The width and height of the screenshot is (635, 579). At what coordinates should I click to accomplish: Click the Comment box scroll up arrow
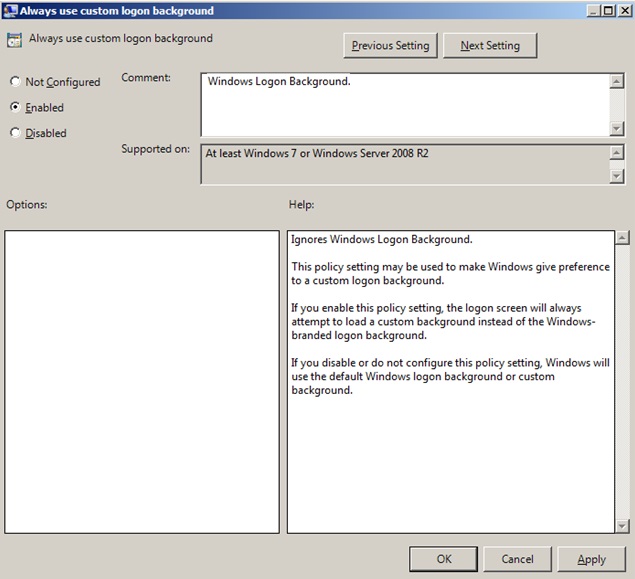[x=616, y=81]
